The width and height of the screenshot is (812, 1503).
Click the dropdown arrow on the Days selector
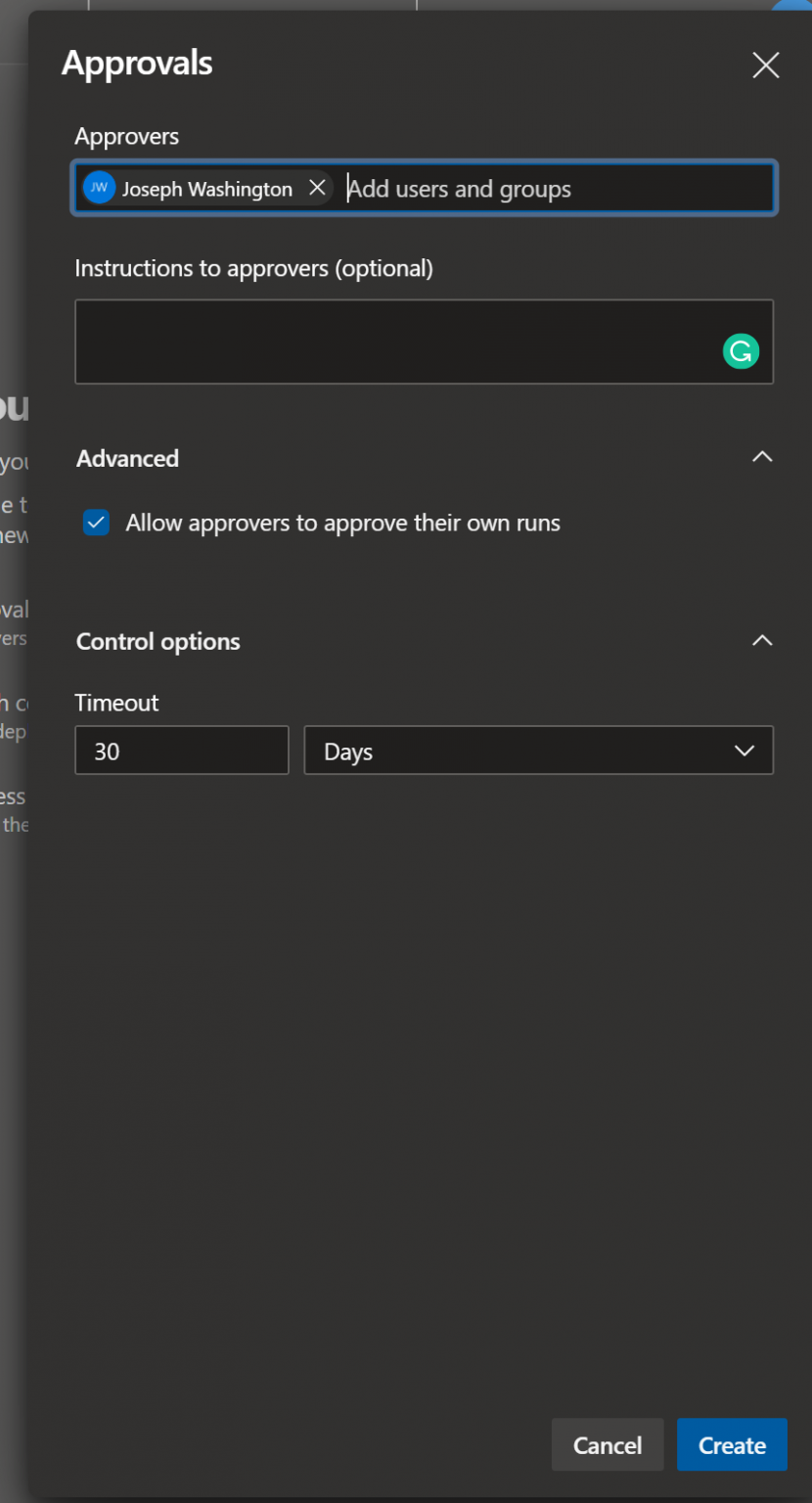(744, 751)
